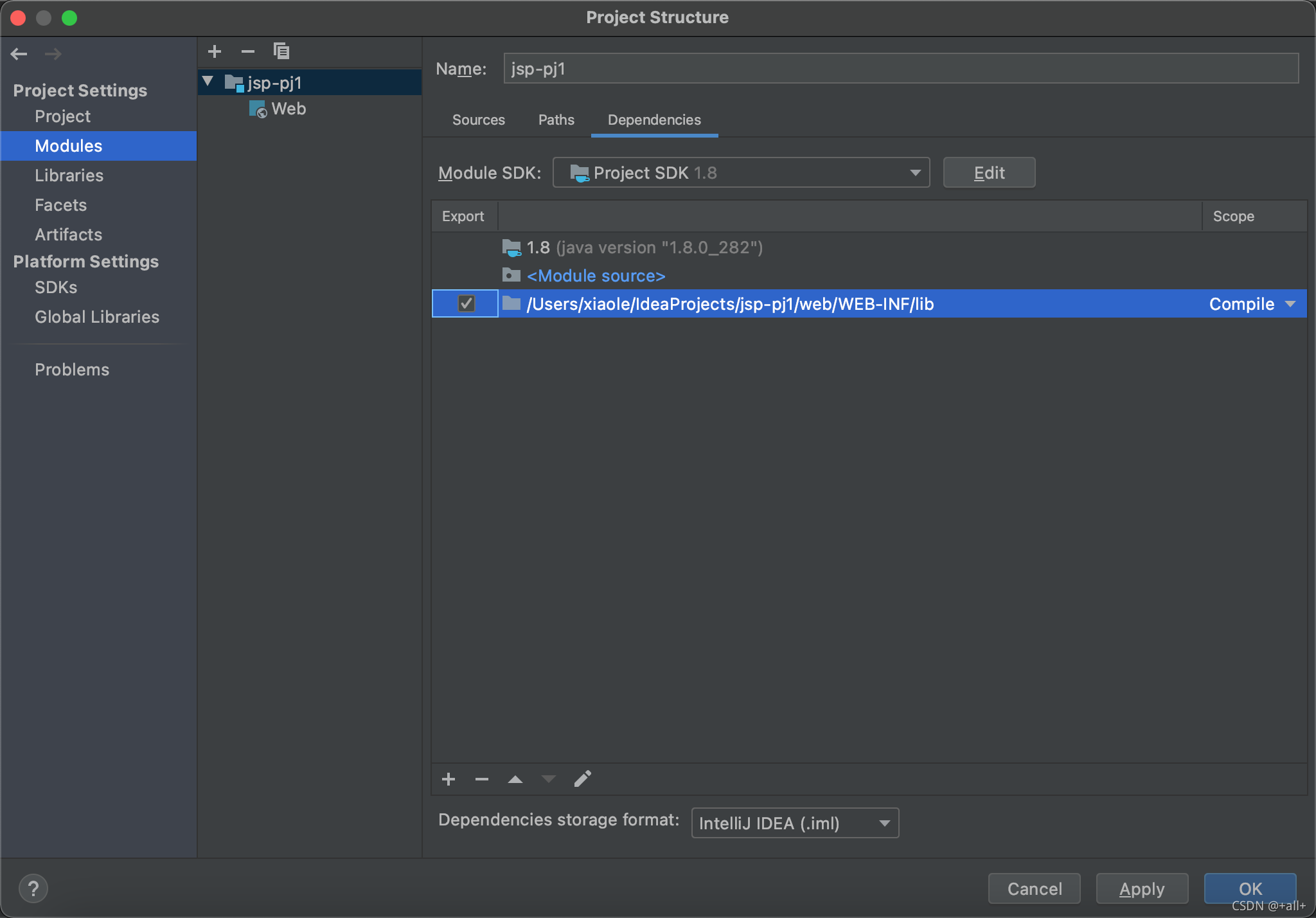
Task: Select Web facet in module tree
Action: (288, 109)
